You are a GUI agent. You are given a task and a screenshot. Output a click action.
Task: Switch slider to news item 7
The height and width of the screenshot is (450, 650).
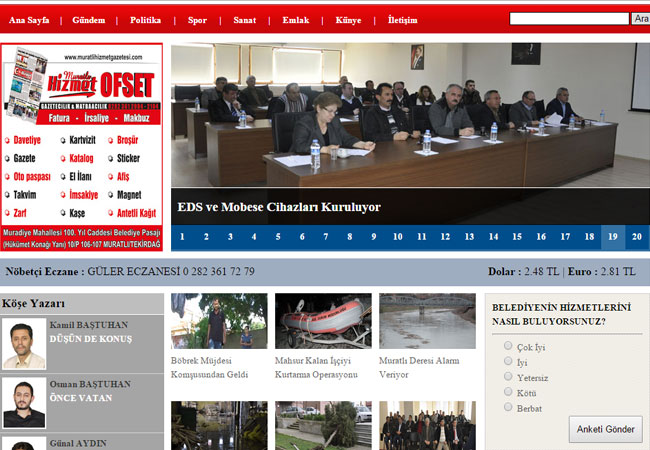click(x=326, y=237)
